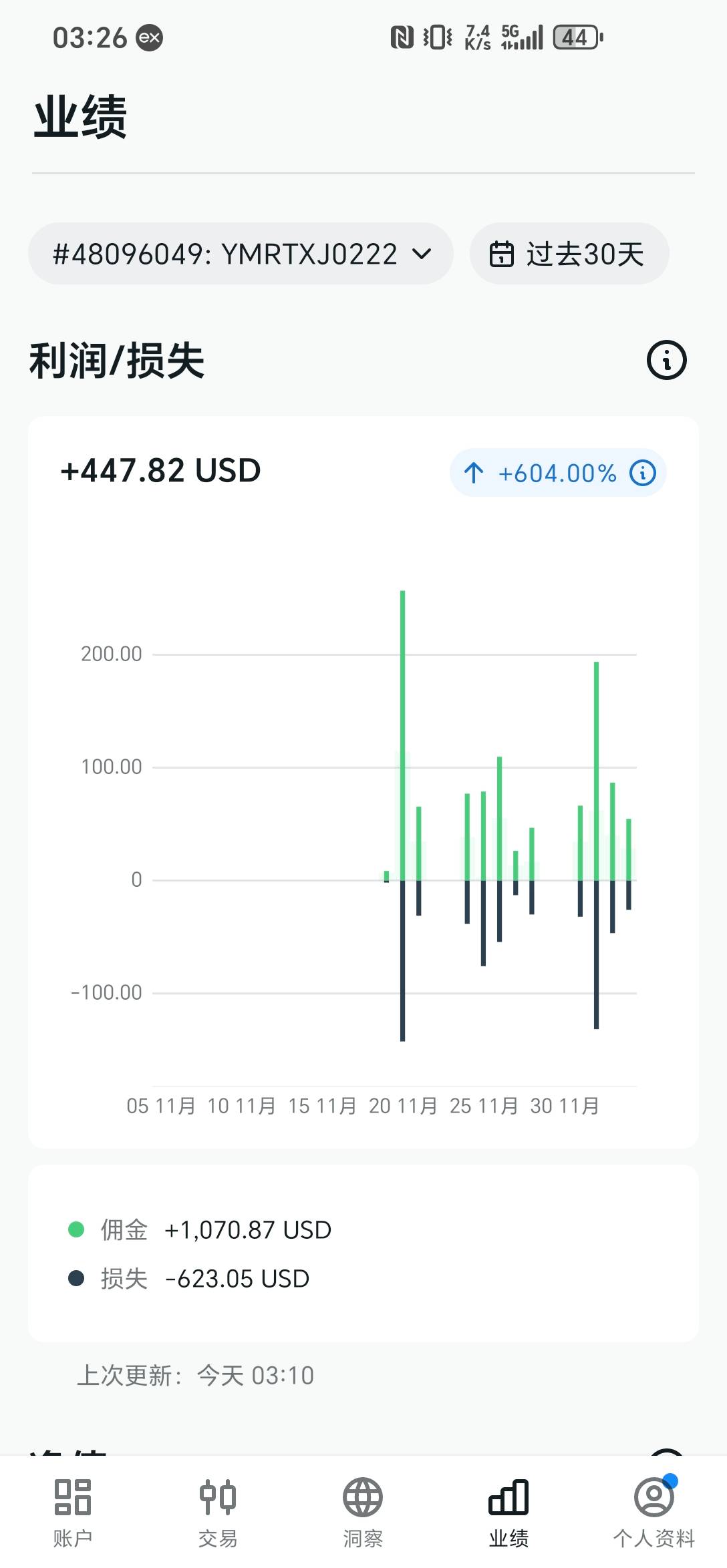Expand account selector #48096049: YMRTXJ0222

coord(225,254)
